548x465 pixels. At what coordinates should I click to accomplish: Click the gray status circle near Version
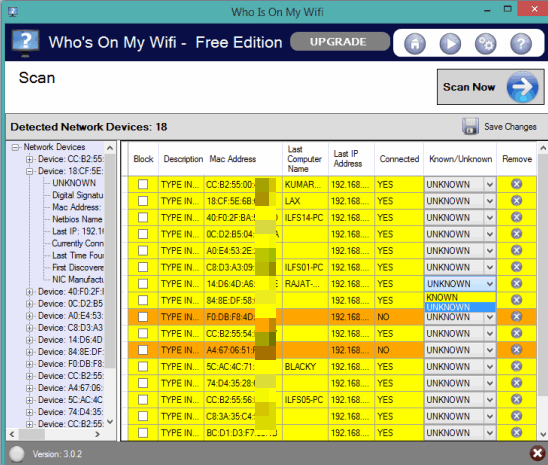[16, 454]
